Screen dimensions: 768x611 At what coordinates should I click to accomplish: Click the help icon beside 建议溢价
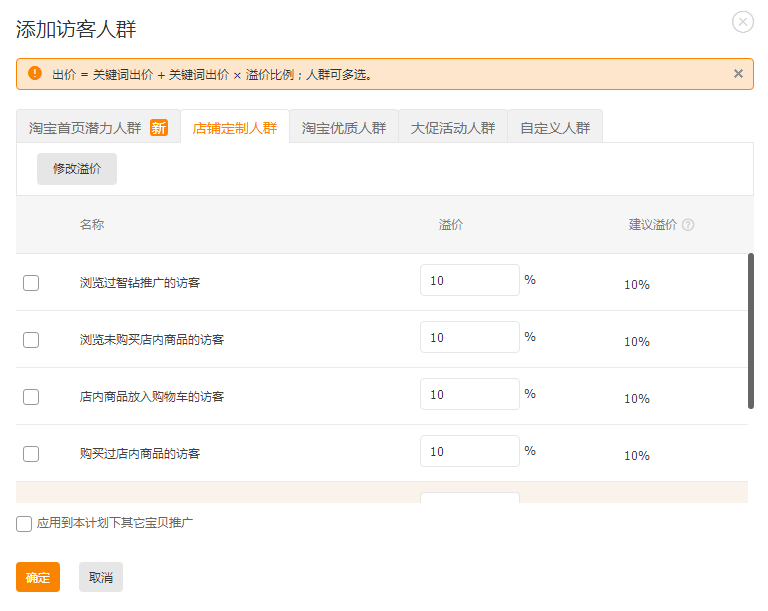[688, 225]
